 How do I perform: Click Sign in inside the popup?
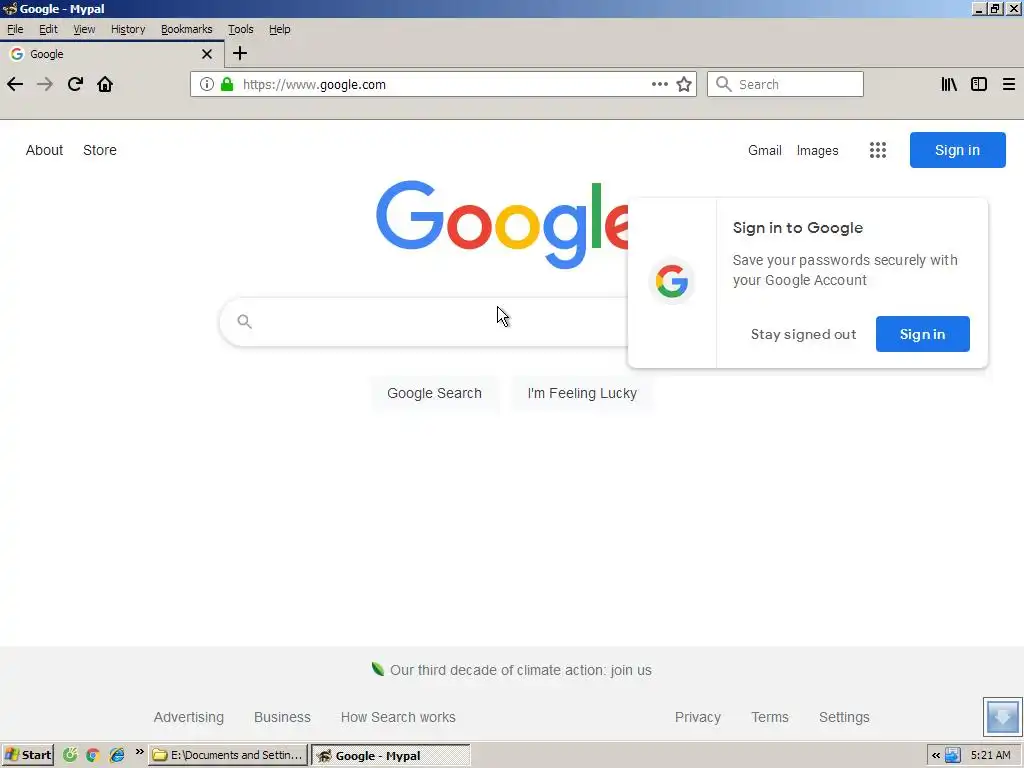pos(922,334)
